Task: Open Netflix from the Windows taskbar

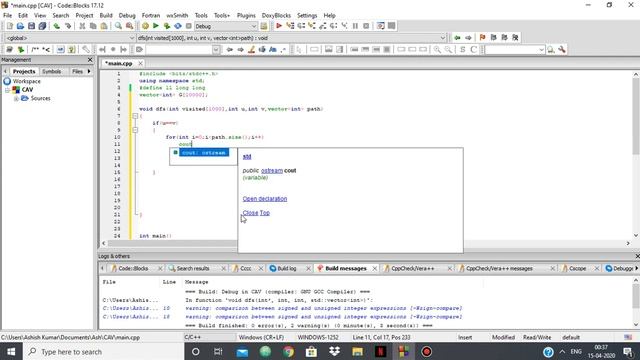Action: tap(380, 351)
